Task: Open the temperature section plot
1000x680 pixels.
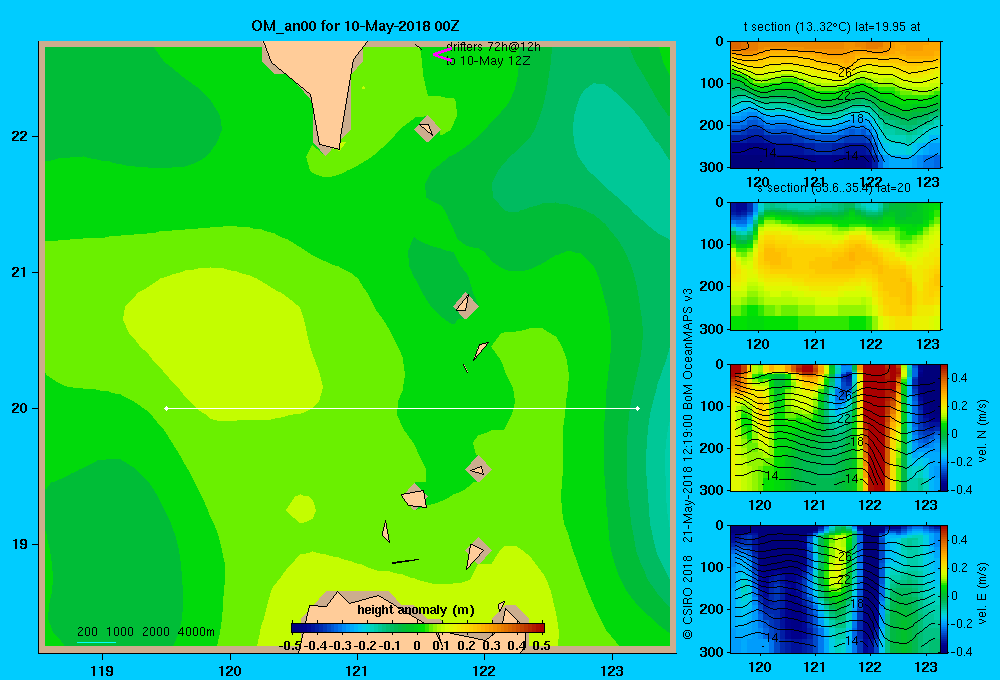Action: pos(835,105)
